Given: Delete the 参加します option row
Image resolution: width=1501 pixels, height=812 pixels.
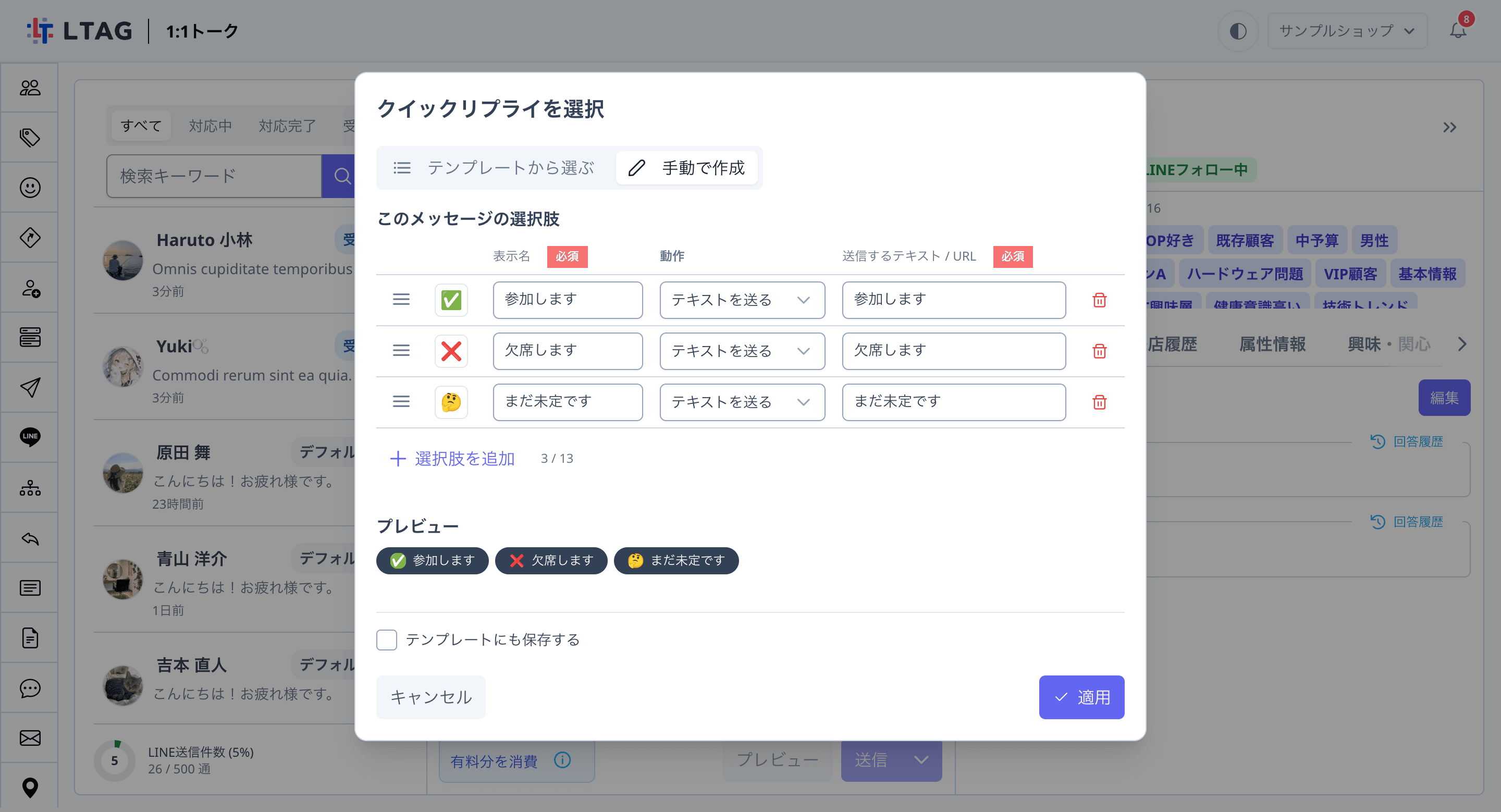Looking at the screenshot, I should [1100, 300].
